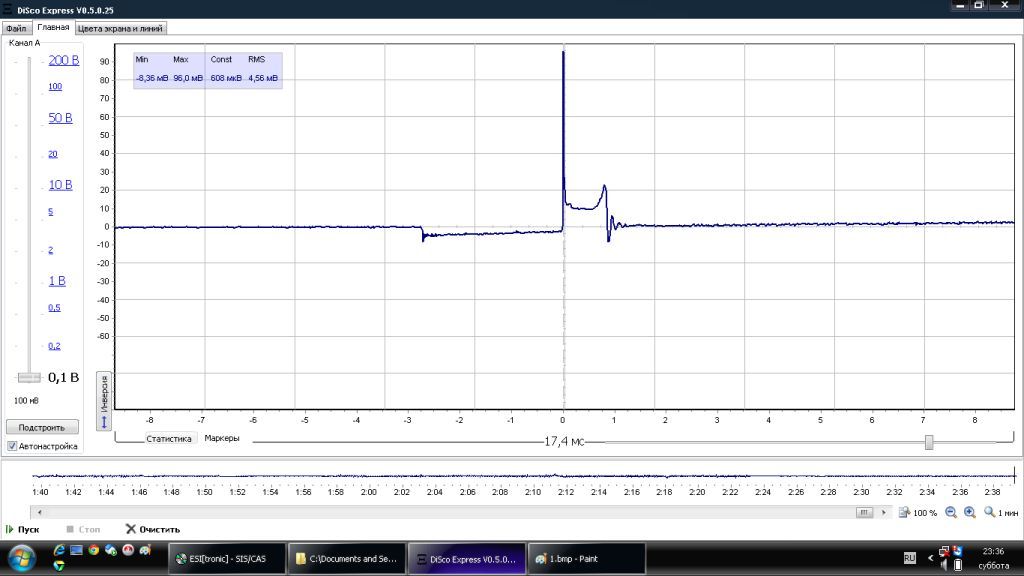Toggle the Инверсия signal inversion button
Screen dimensions: 1024x576
pyautogui.click(x=104, y=401)
